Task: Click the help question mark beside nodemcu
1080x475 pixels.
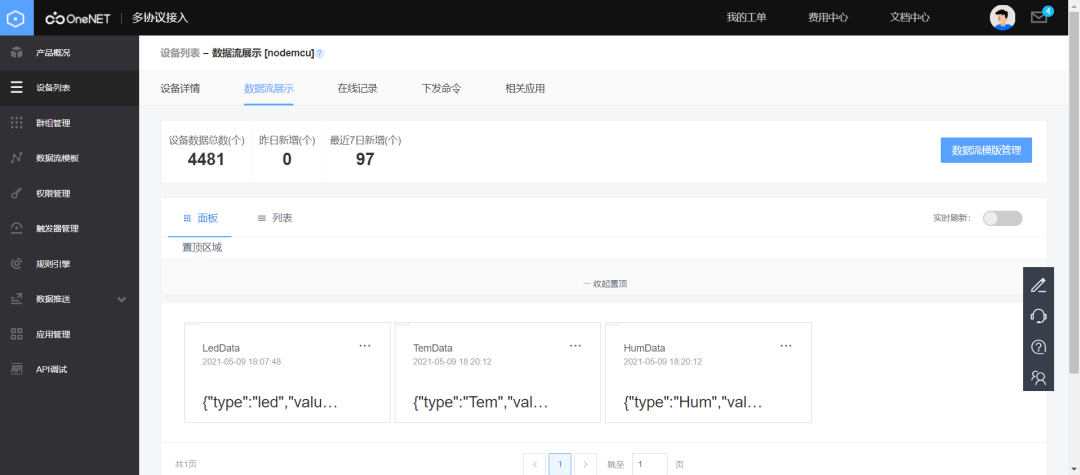Action: (x=320, y=54)
